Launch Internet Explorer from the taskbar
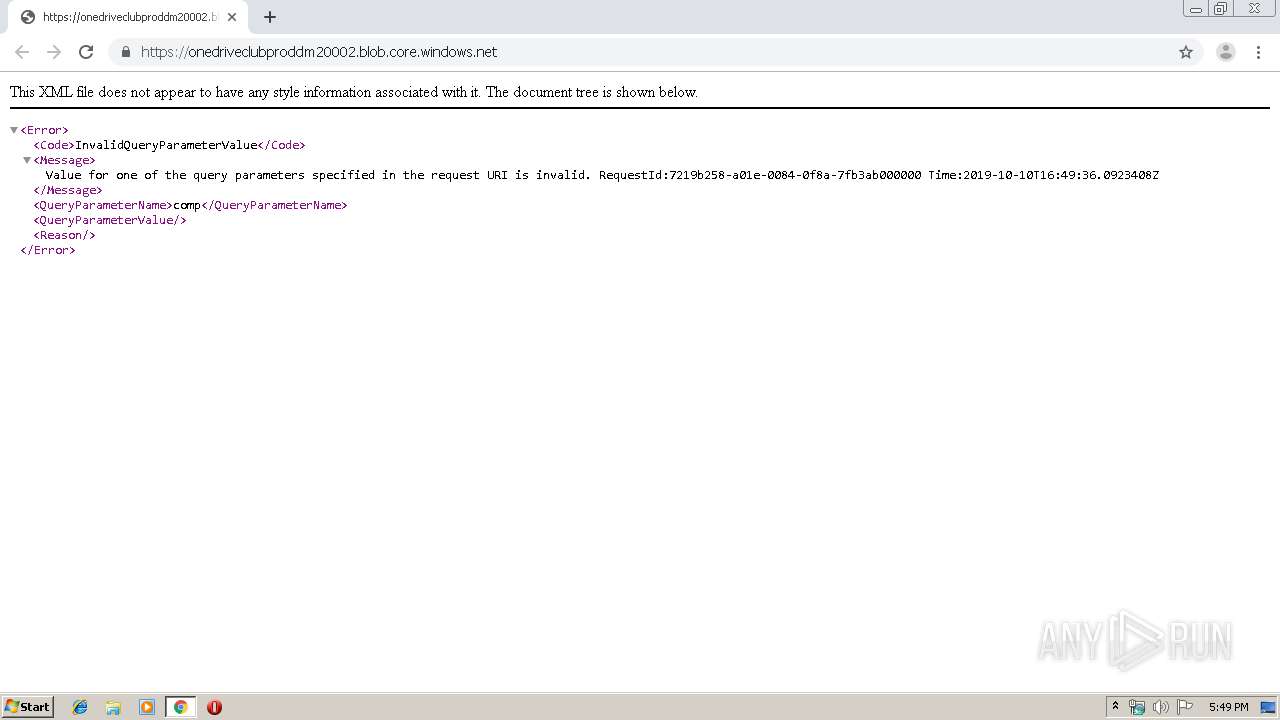The width and height of the screenshot is (1280, 720). [80, 707]
